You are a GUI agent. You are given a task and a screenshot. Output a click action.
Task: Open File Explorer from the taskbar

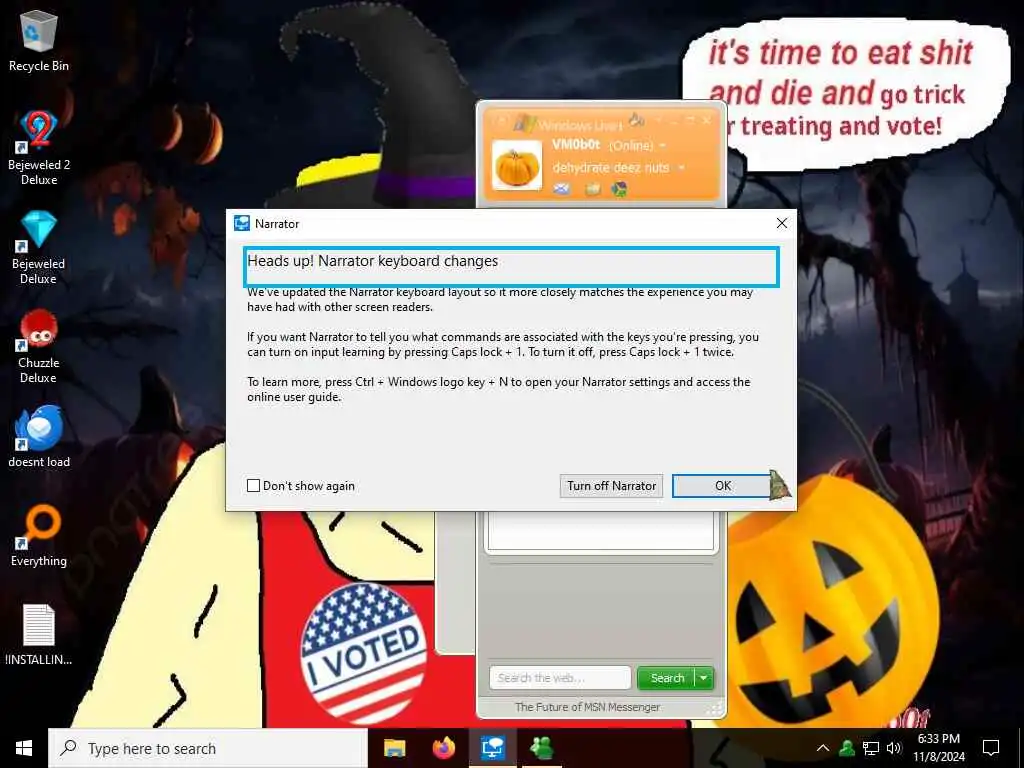click(394, 748)
